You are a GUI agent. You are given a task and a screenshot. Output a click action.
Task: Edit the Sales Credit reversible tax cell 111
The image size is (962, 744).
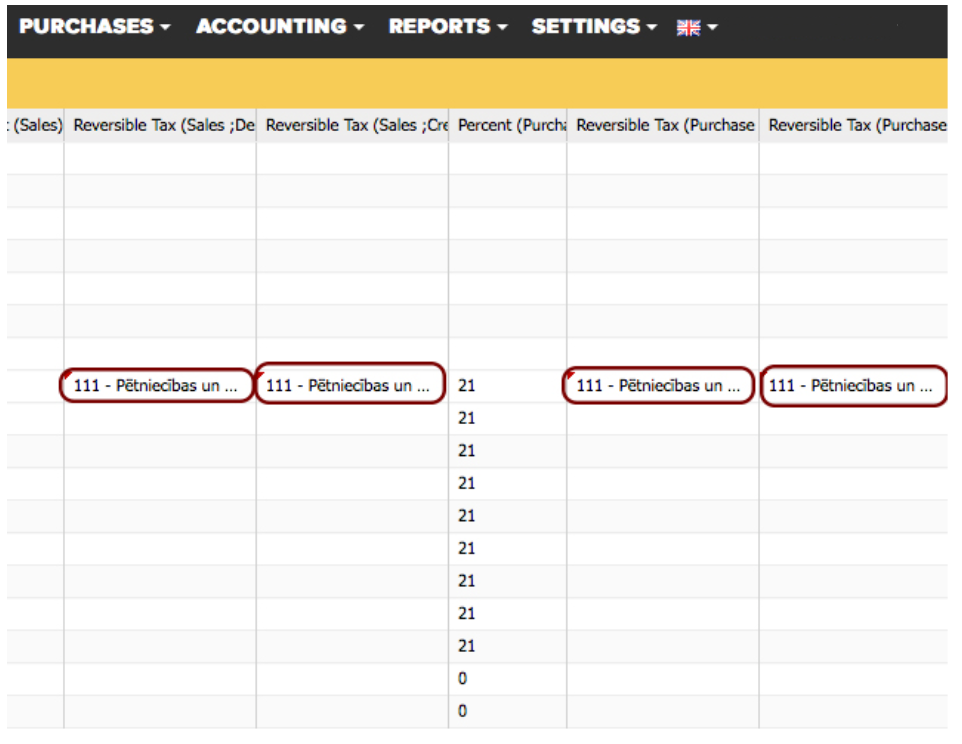click(350, 385)
